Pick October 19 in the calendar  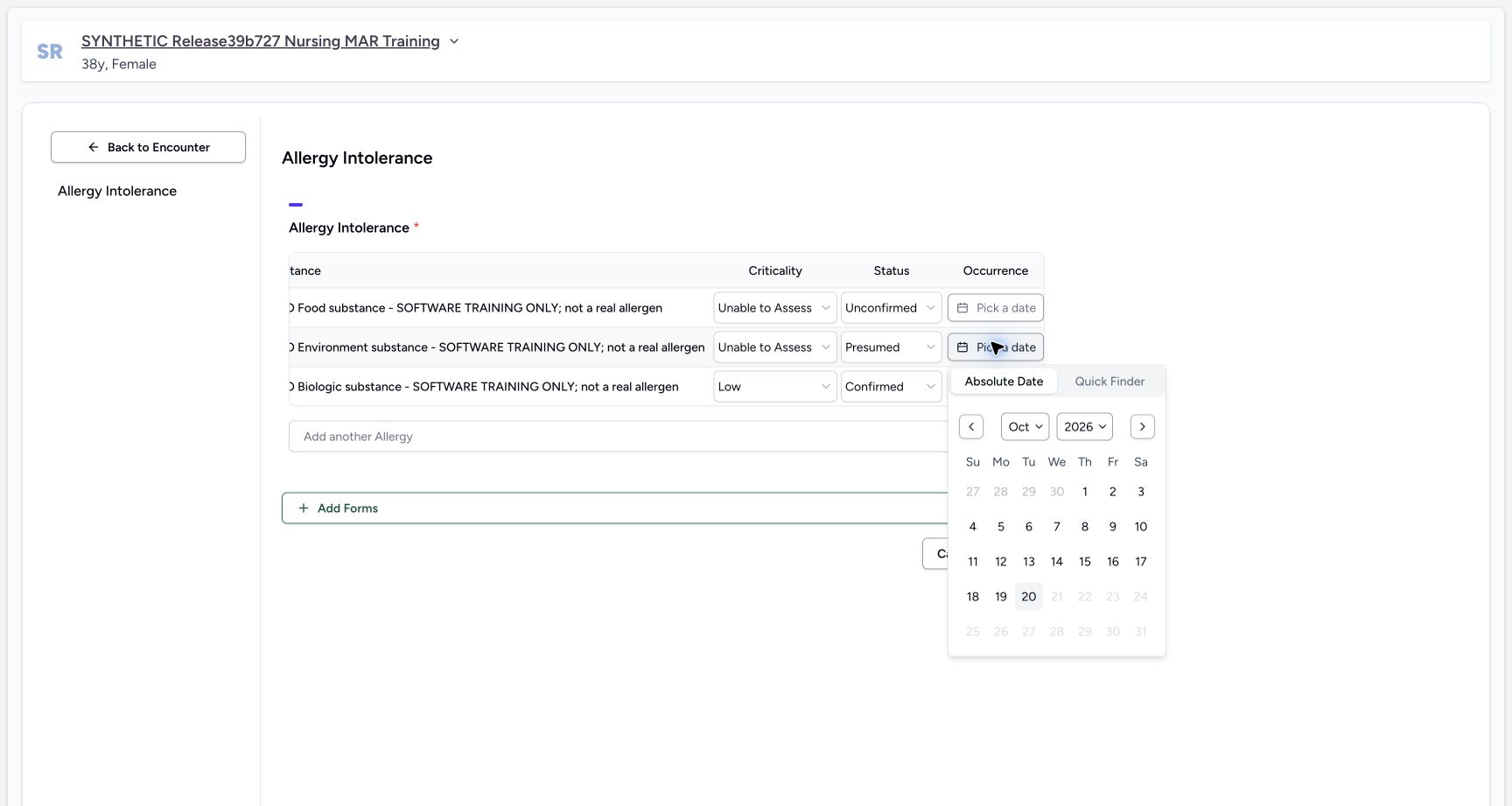(x=1001, y=597)
